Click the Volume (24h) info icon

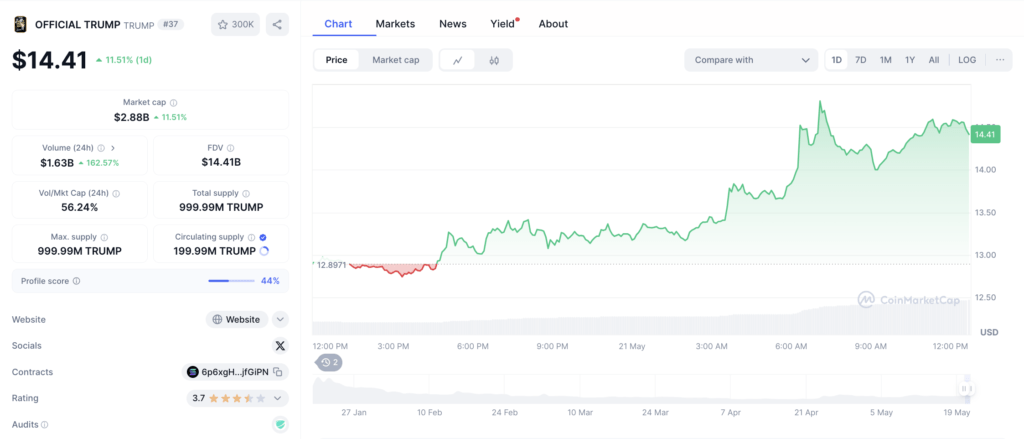tap(101, 148)
